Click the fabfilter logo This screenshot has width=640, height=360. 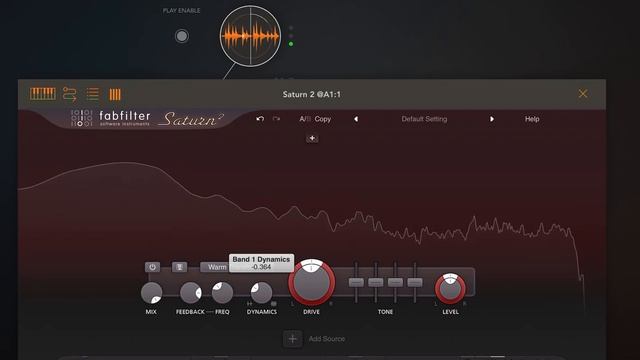click(x=111, y=118)
